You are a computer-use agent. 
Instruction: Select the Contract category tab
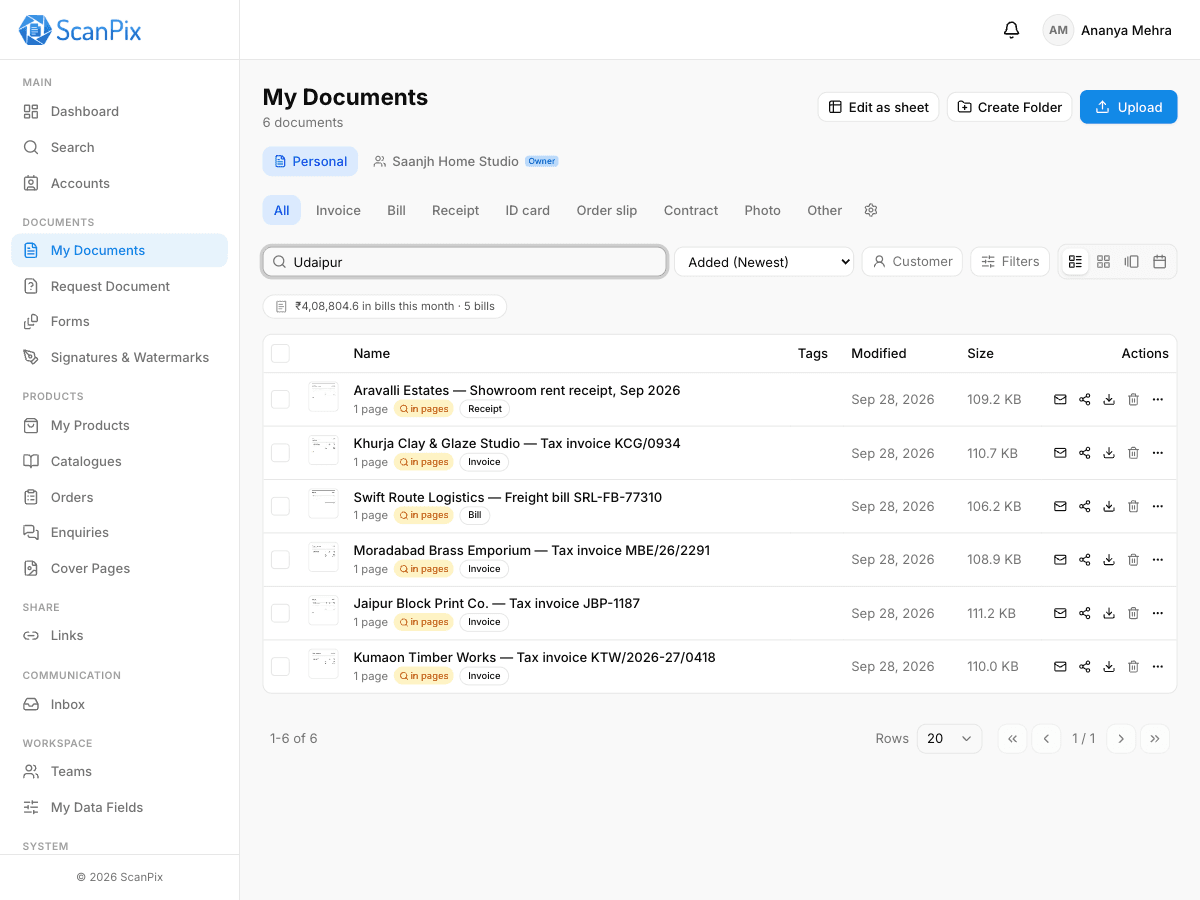pyautogui.click(x=691, y=210)
